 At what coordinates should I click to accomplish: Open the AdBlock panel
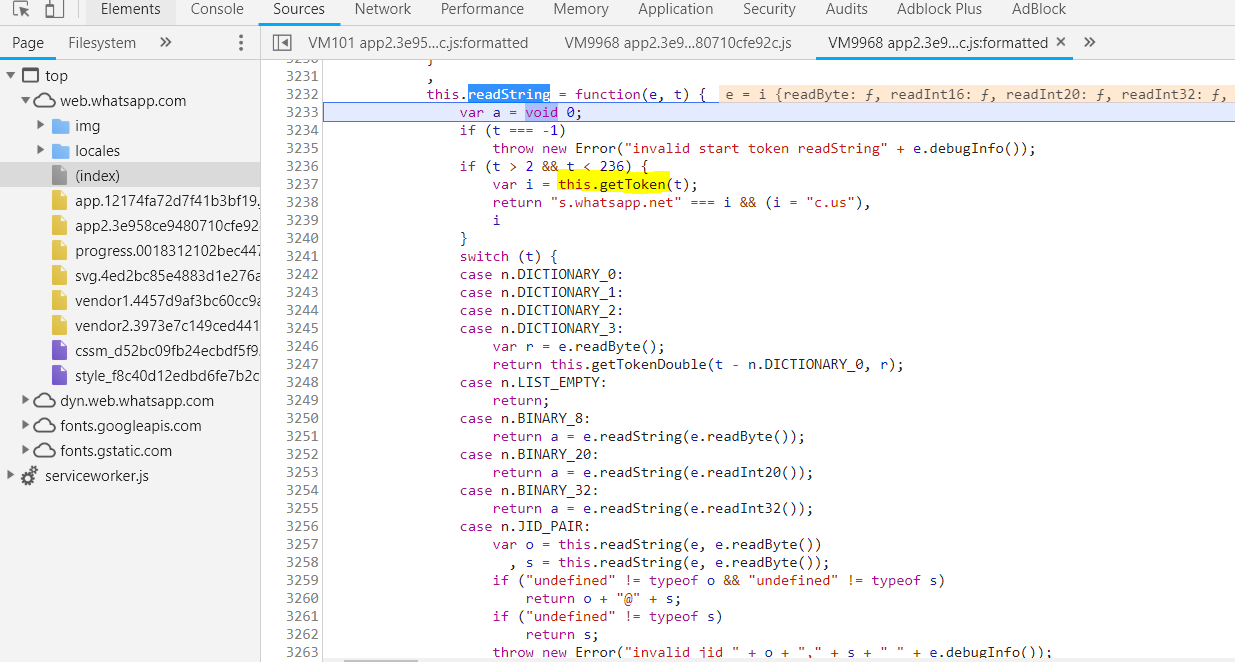[1039, 10]
